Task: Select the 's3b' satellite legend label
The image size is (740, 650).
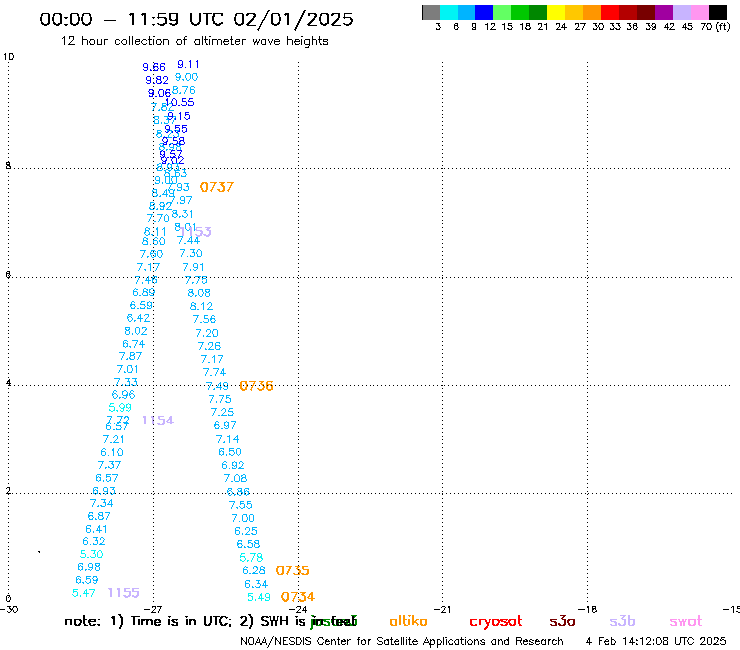Action: (x=622, y=621)
